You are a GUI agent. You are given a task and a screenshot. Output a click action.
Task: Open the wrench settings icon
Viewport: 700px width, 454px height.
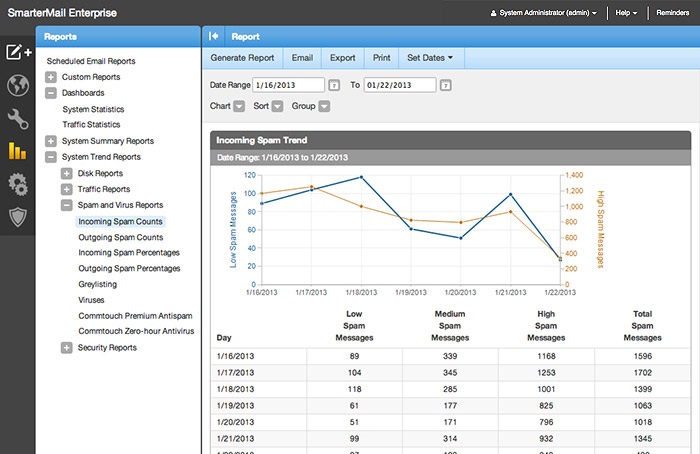(x=17, y=119)
